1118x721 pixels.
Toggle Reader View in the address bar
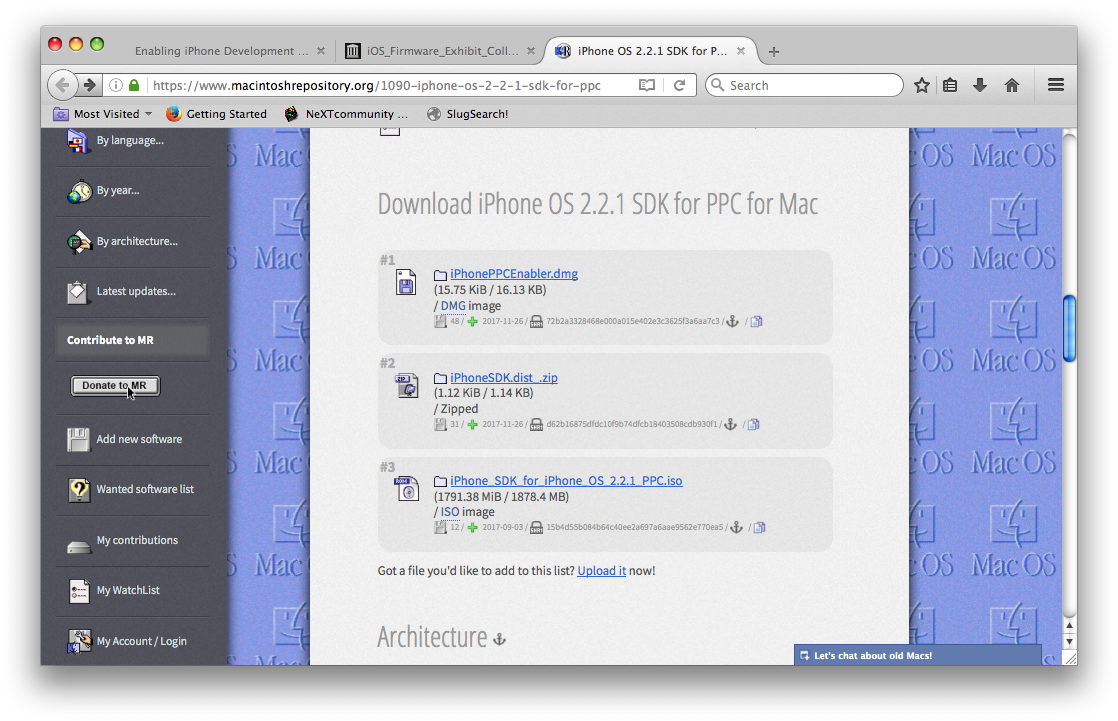(x=647, y=86)
